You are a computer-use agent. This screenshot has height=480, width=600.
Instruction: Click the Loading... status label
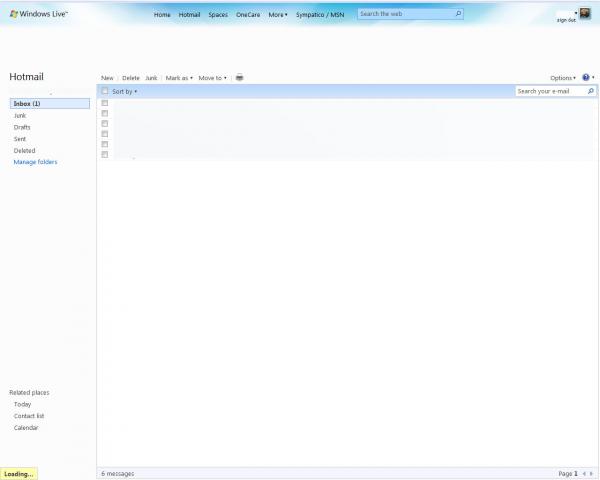[x=19, y=474]
